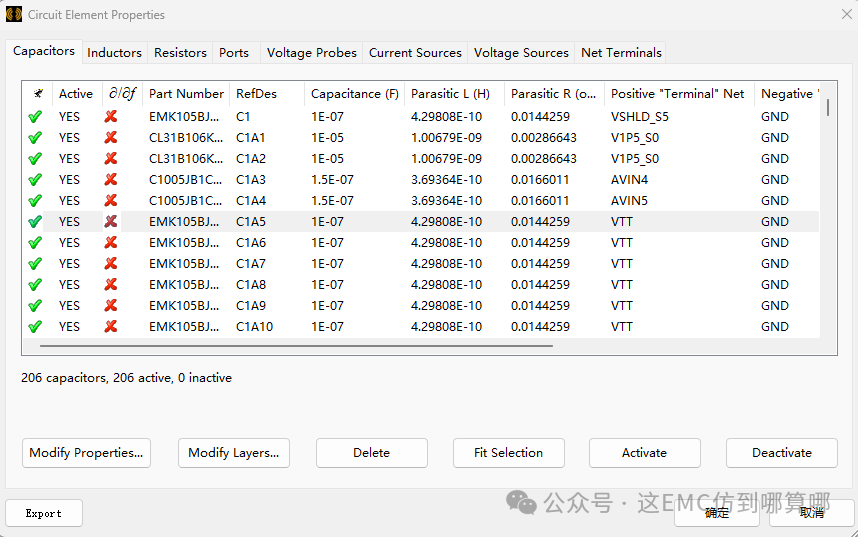
Task: Sort by the Part Number column header
Action: coord(186,94)
